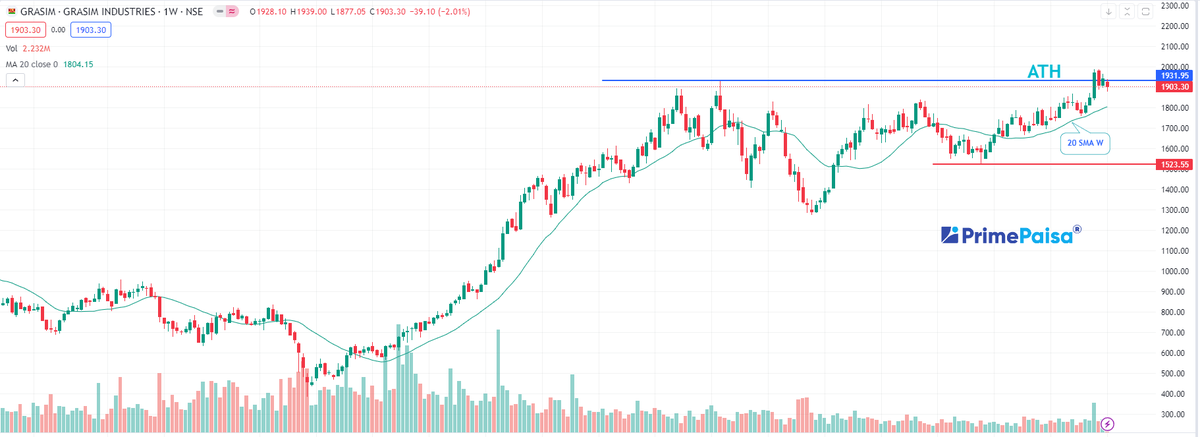The image size is (1200, 437).
Task: Click the 1000.00 price scale label
Action: tap(1174, 271)
